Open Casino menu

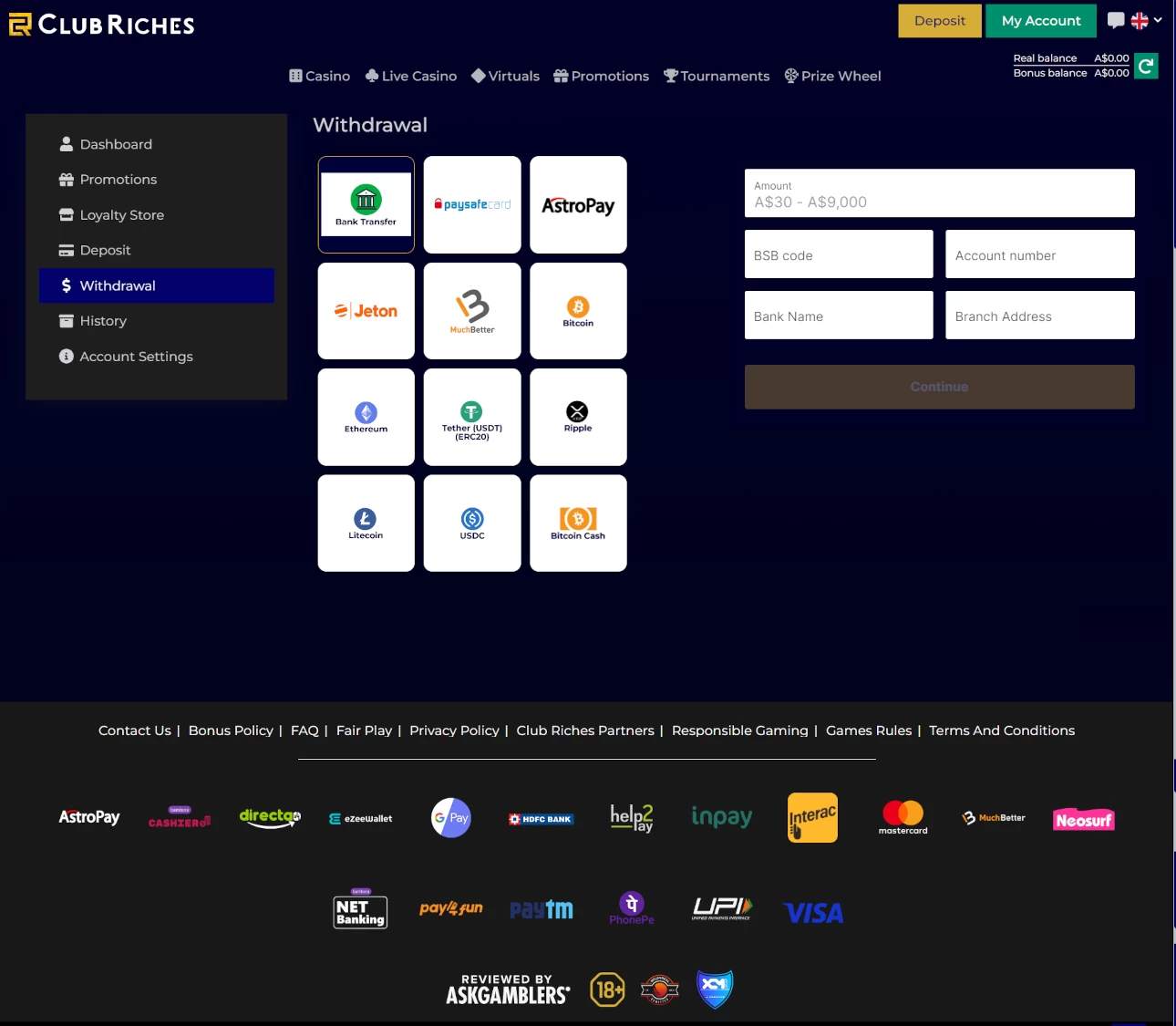click(320, 76)
